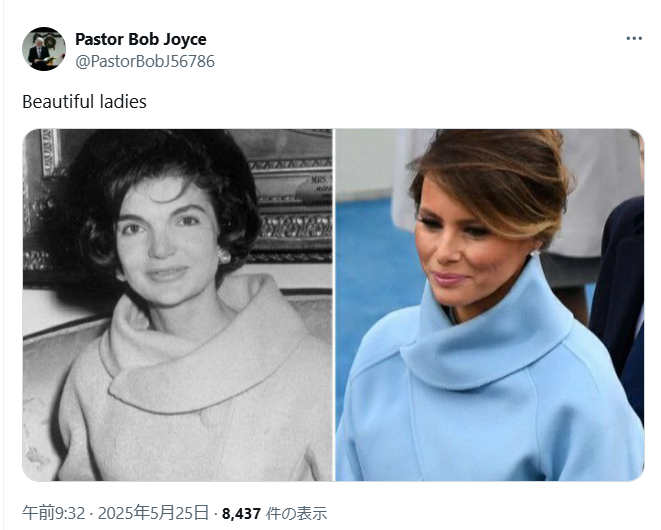Screen dimensions: 661x530
Task: Click the wide funnel collar in the left photo
Action: (x=202, y=350)
